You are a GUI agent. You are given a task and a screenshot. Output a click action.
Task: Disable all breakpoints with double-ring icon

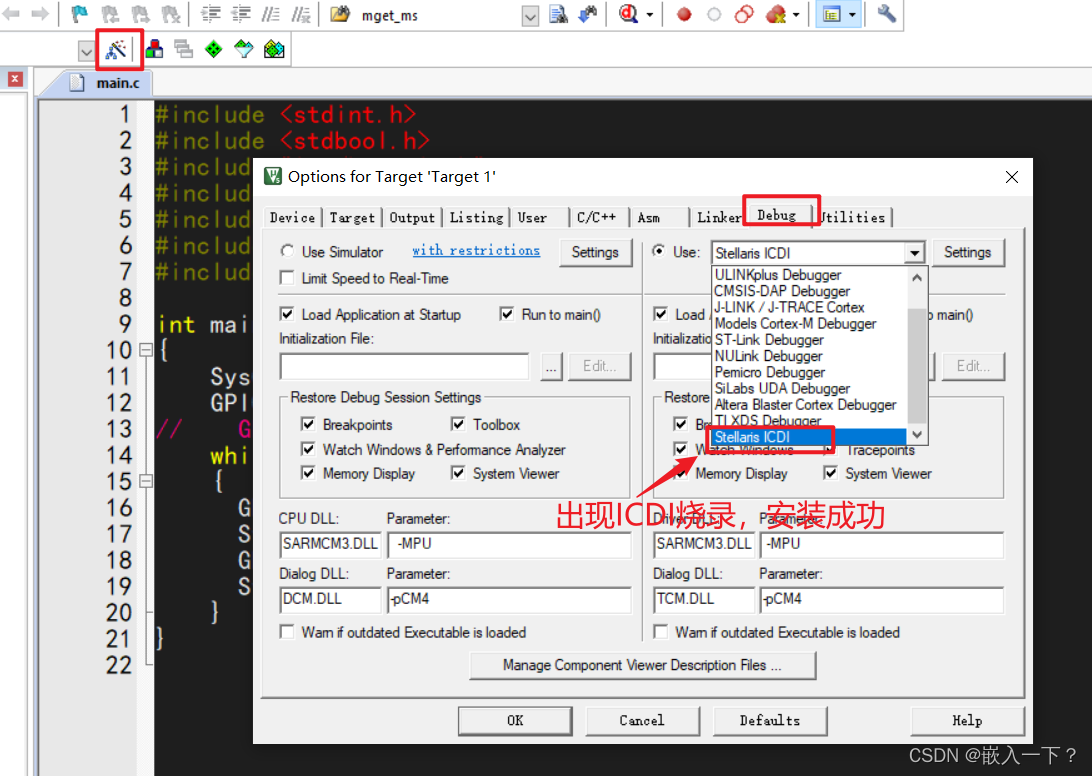[744, 14]
